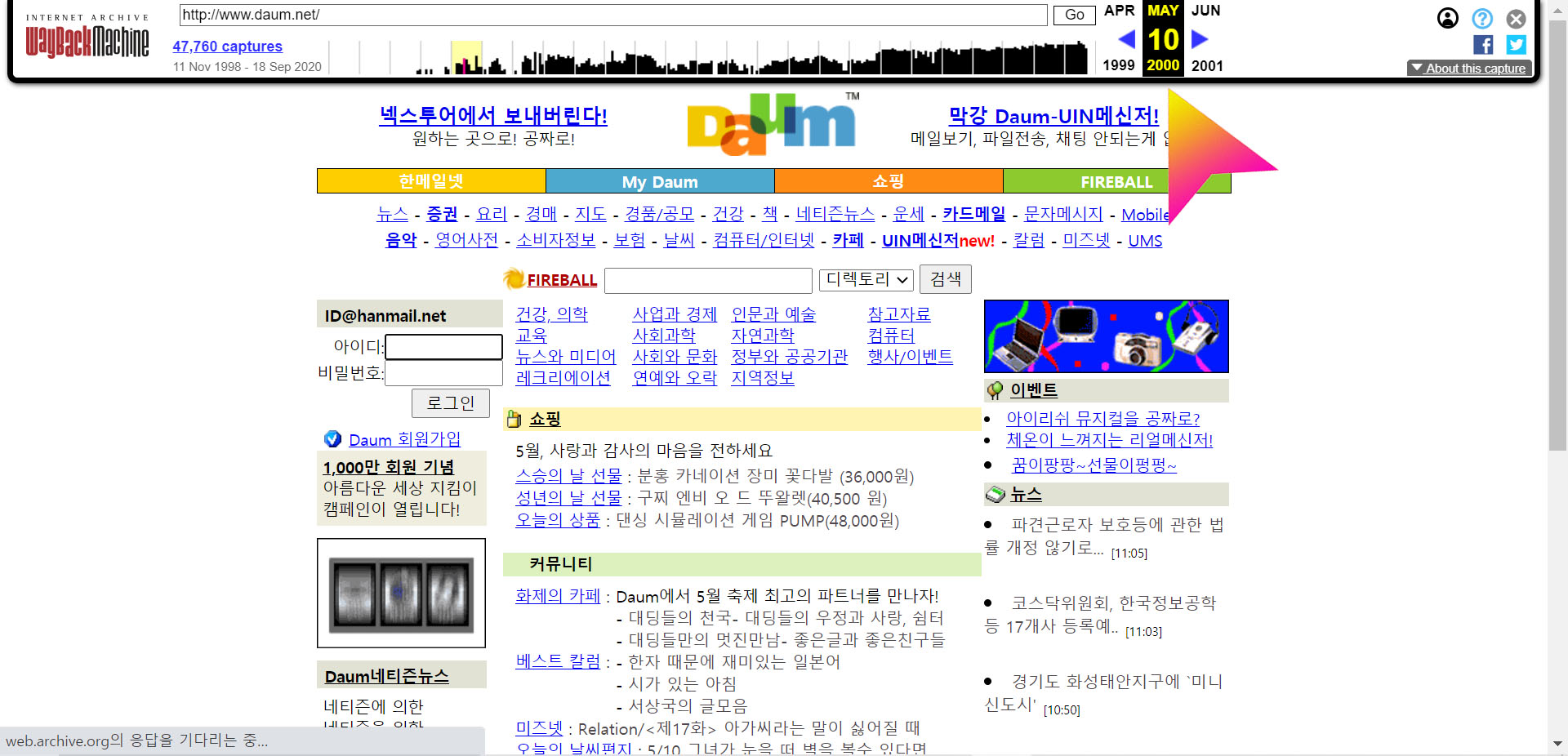
Task: Click the 검색 search button
Action: (x=946, y=279)
